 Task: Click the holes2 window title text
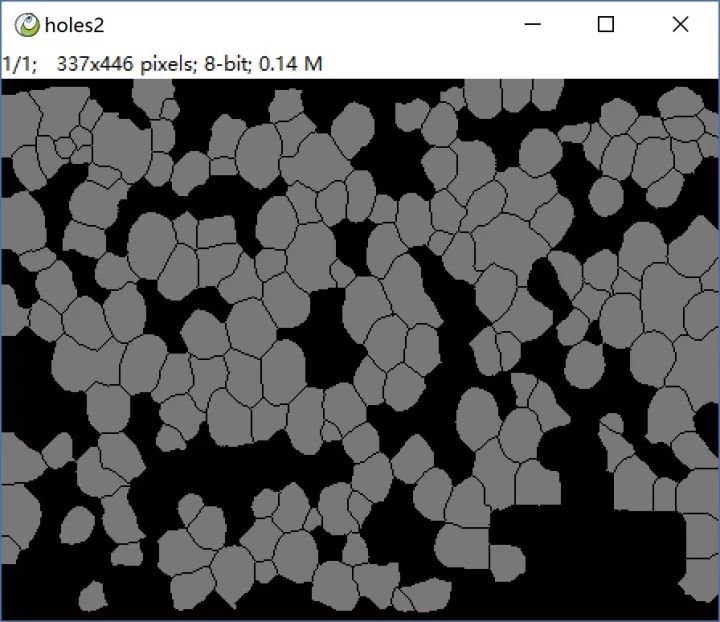[x=74, y=25]
